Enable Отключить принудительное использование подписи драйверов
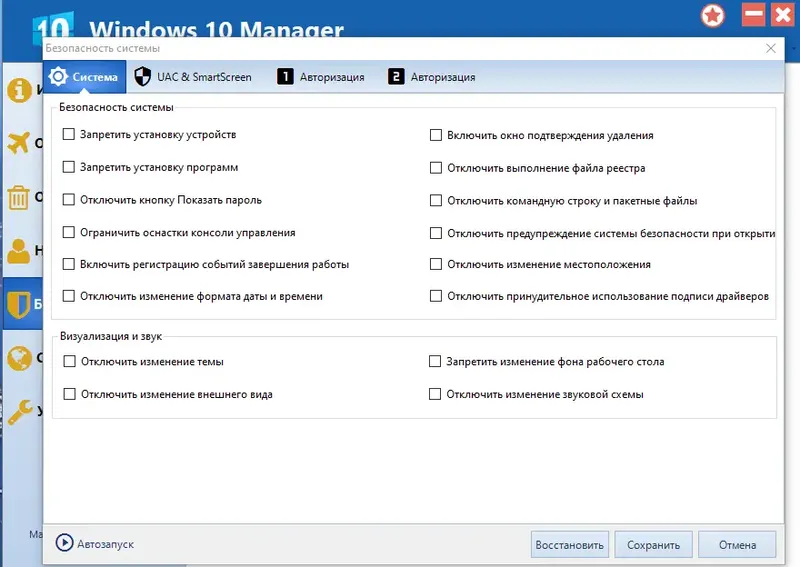The image size is (800, 567). tap(436, 296)
